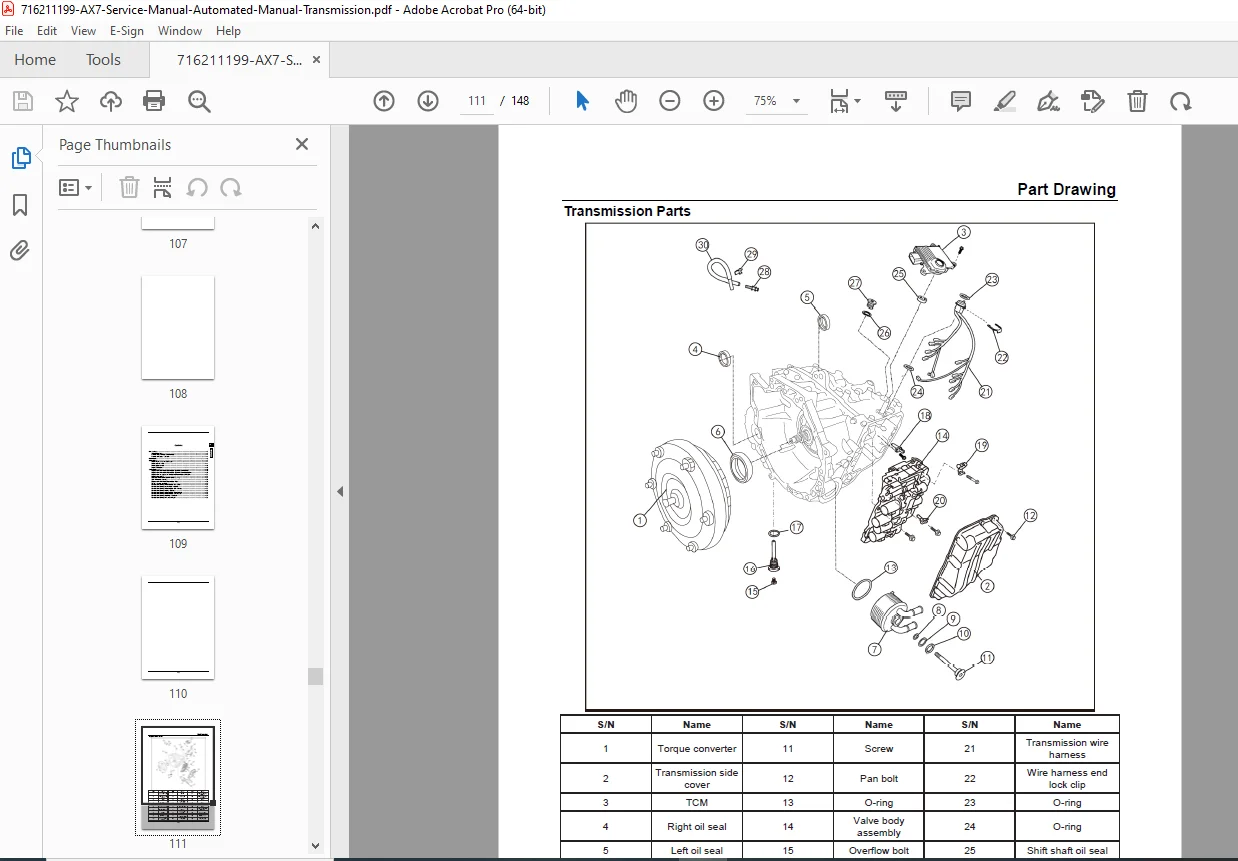Rotate thumbnails counterclockwise

point(197,187)
